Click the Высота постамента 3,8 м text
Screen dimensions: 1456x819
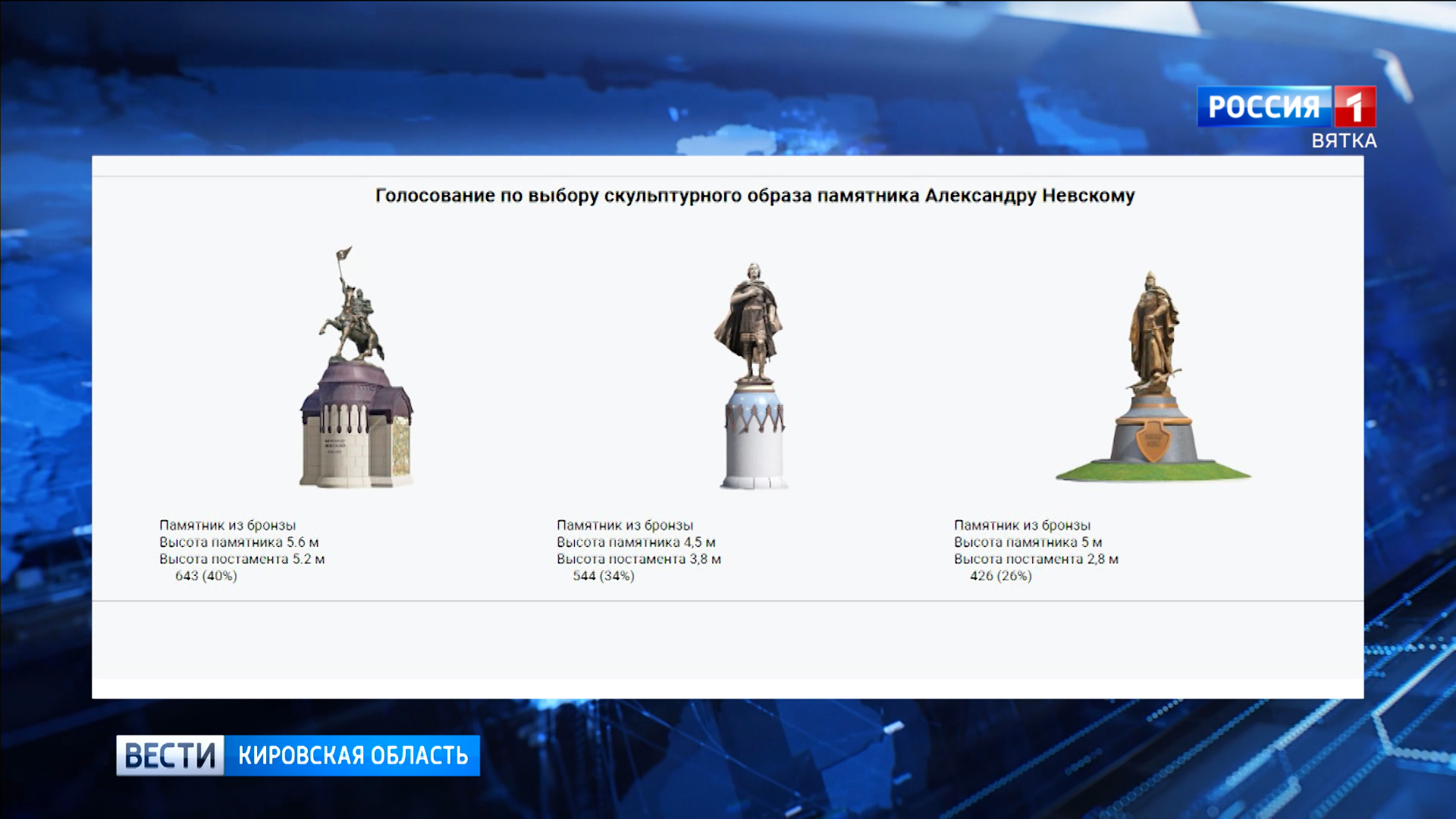coord(639,559)
